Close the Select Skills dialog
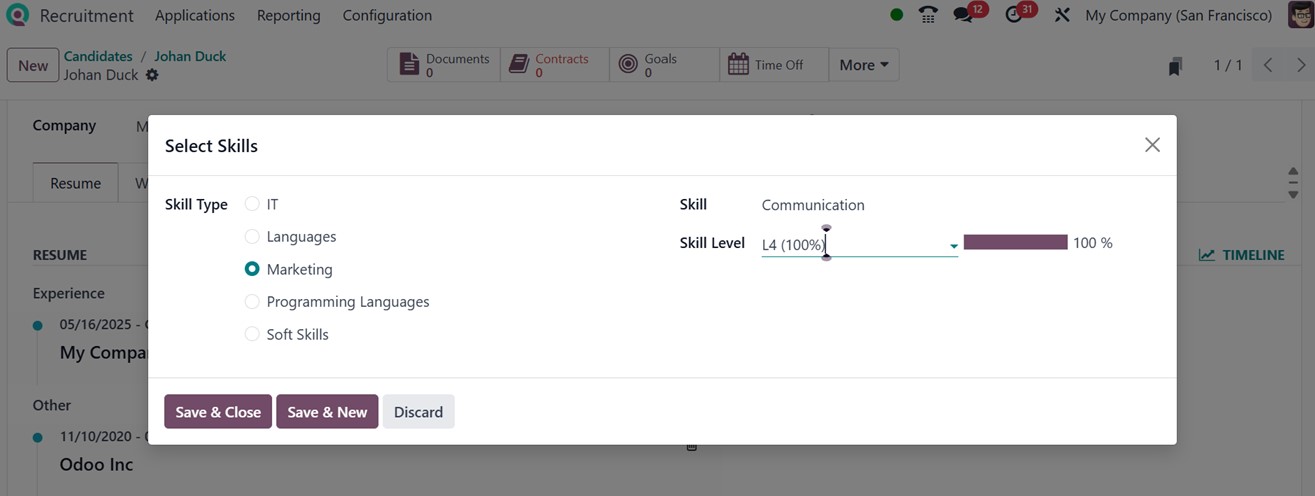Screen dimensions: 1315x496 pos(1152,145)
